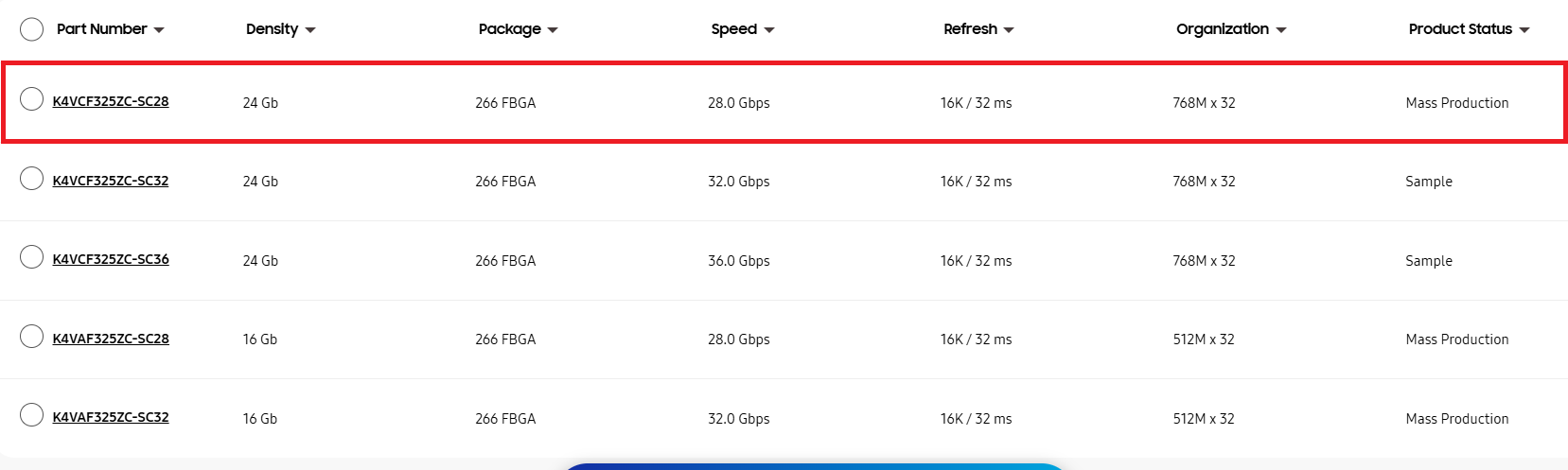Open part link K4VAF325ZC-SC32
Screen dimensions: 1568x470
click(x=111, y=418)
